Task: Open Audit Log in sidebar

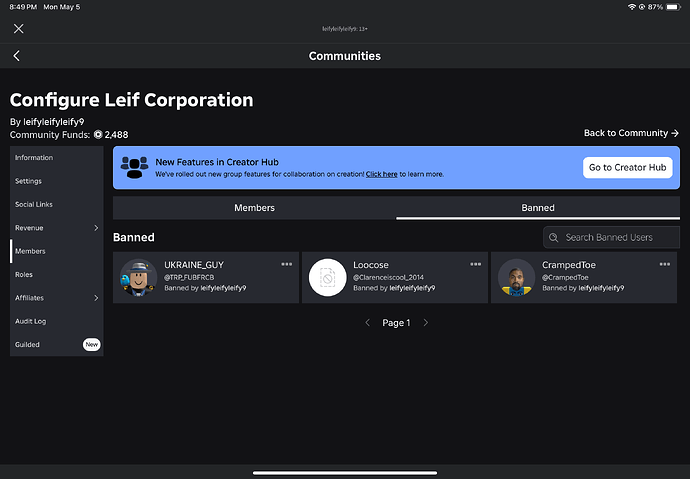Action: coord(57,321)
